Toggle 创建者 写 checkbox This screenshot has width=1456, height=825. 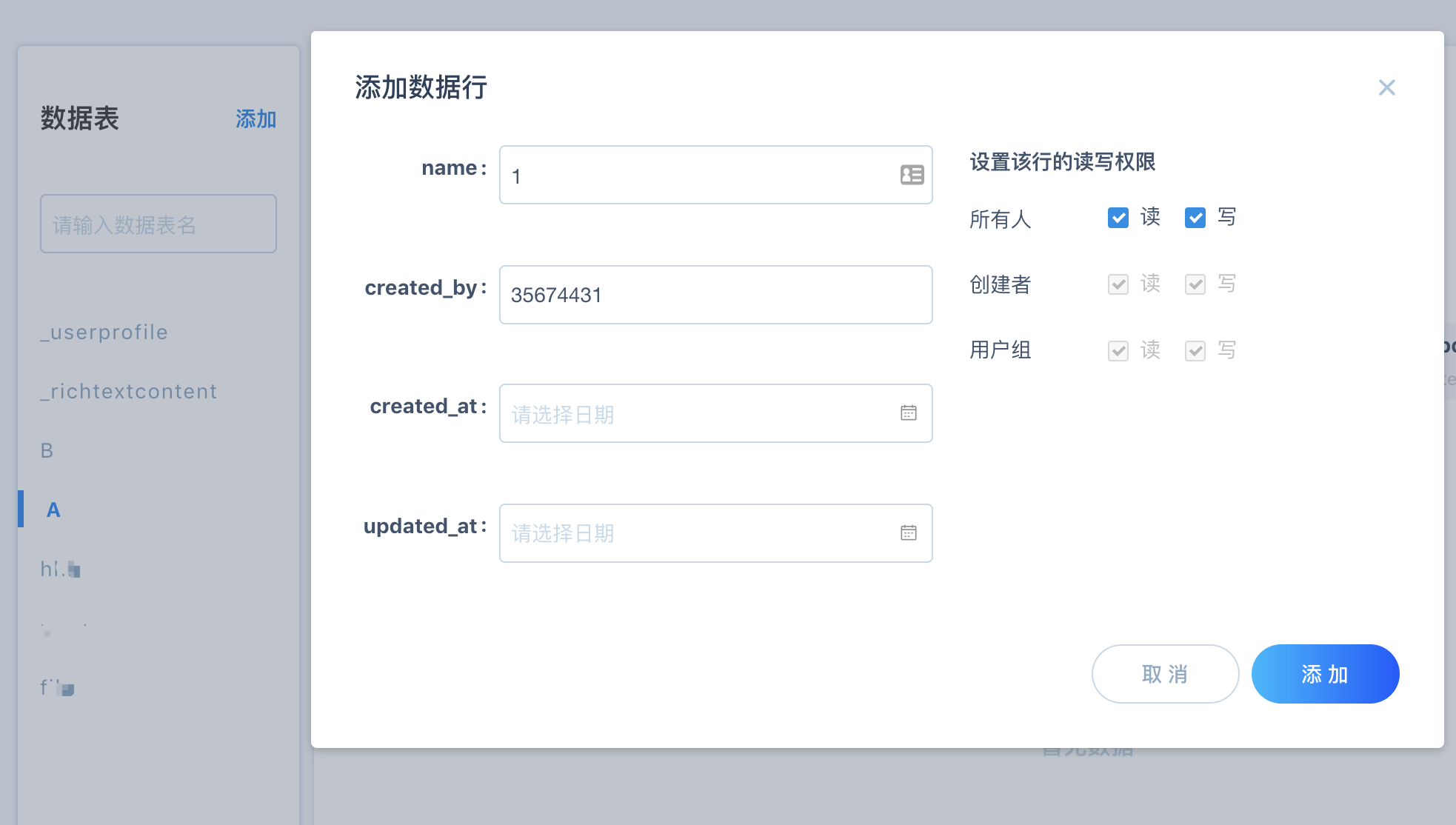click(x=1195, y=284)
